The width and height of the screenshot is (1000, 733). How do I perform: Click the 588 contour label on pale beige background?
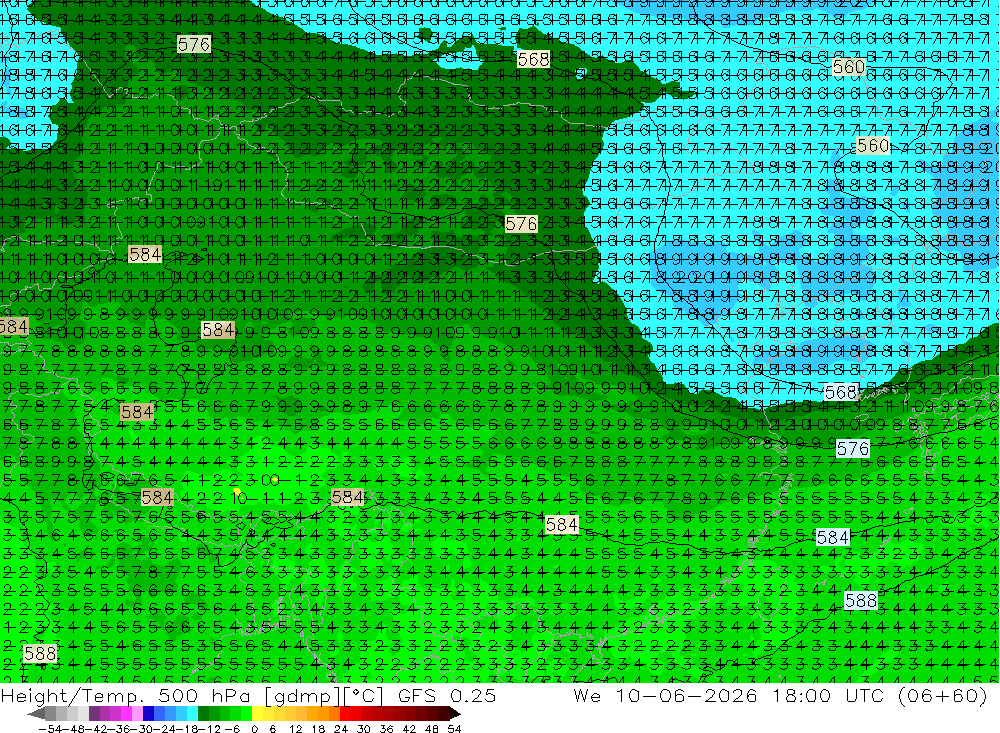pos(40,654)
